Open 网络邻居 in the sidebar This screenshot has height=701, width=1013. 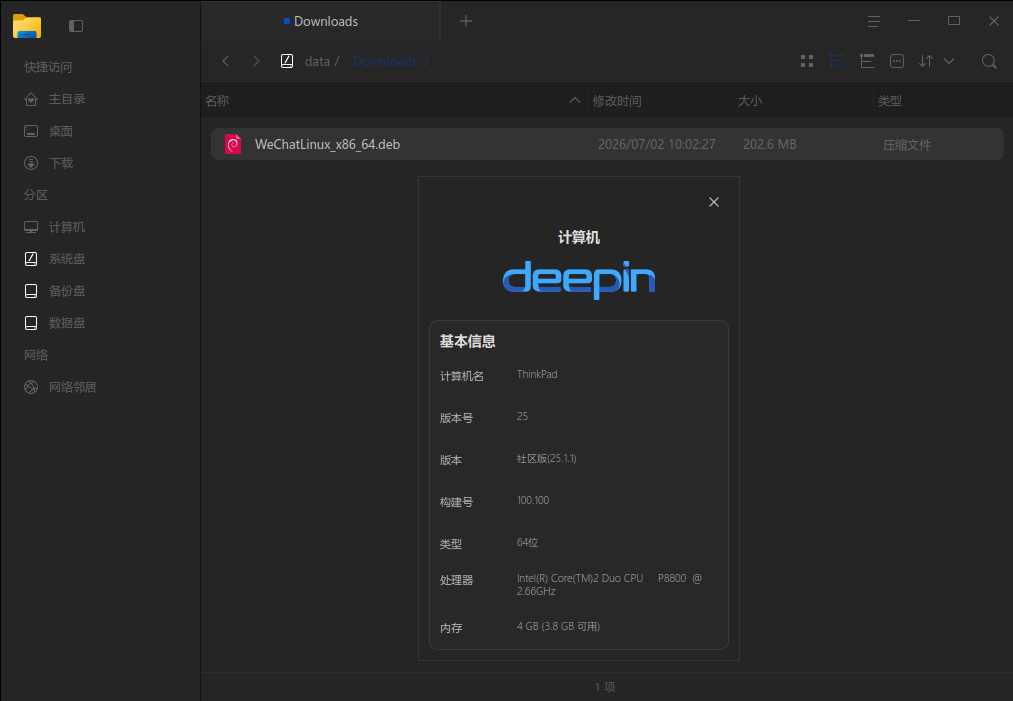pyautogui.click(x=72, y=387)
